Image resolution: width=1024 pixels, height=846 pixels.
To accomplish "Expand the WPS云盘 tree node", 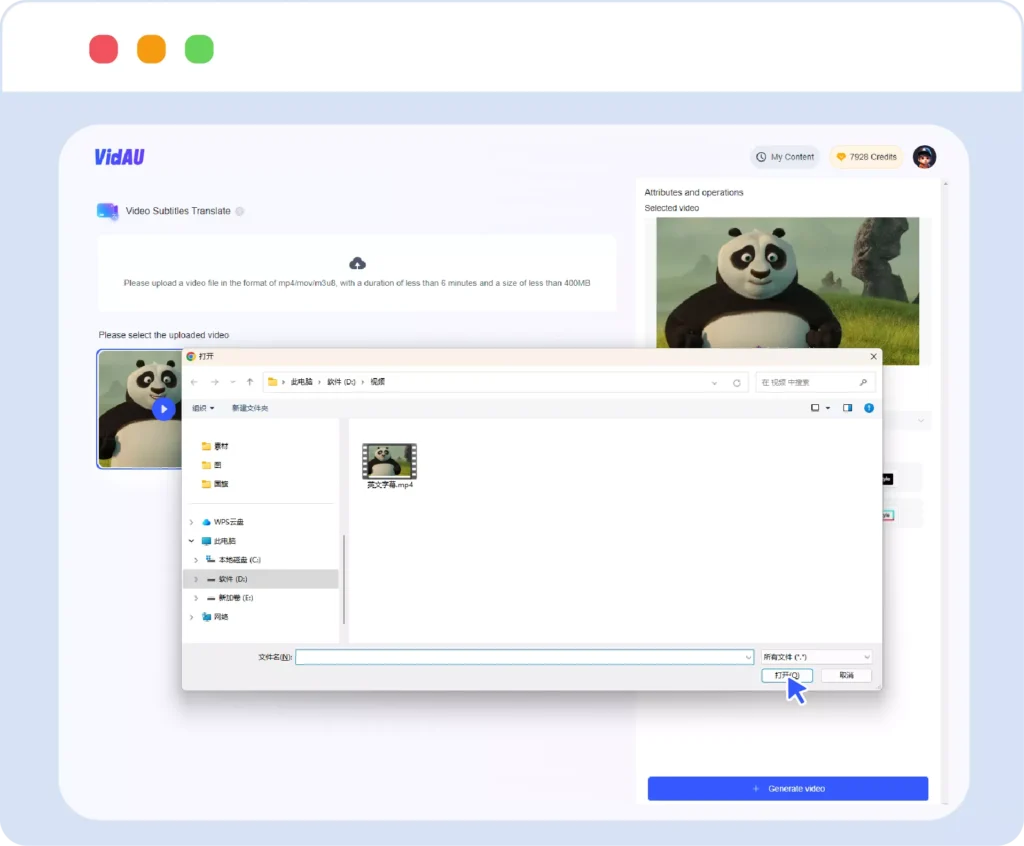I will 191,522.
